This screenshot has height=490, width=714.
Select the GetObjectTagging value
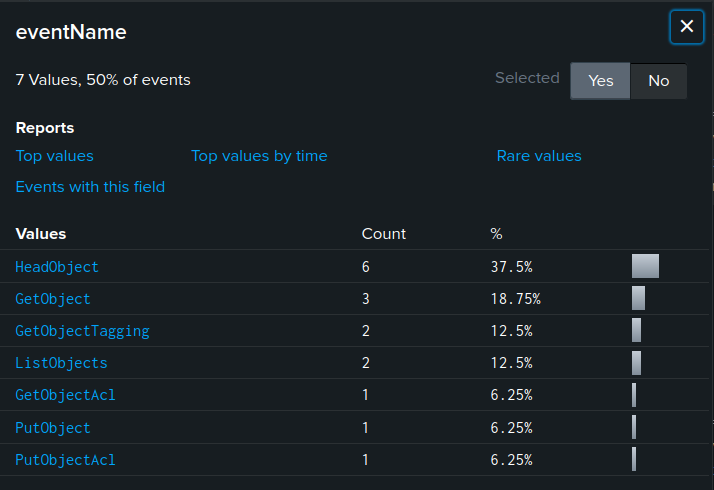82,331
